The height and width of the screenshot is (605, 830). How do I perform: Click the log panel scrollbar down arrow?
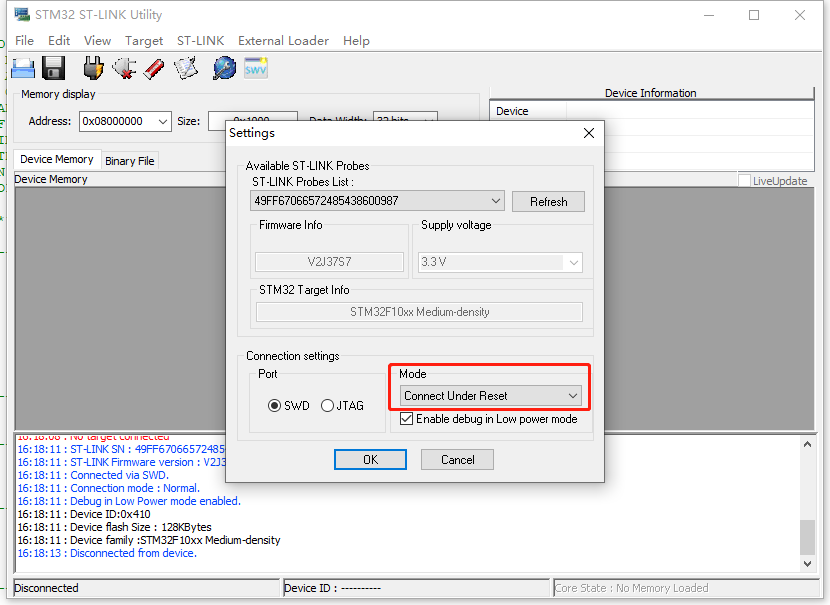(807, 564)
